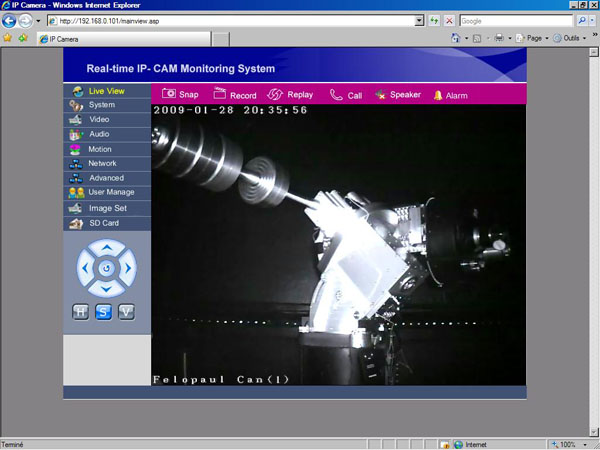Toggle the V button below the pan control

pyautogui.click(x=126, y=312)
